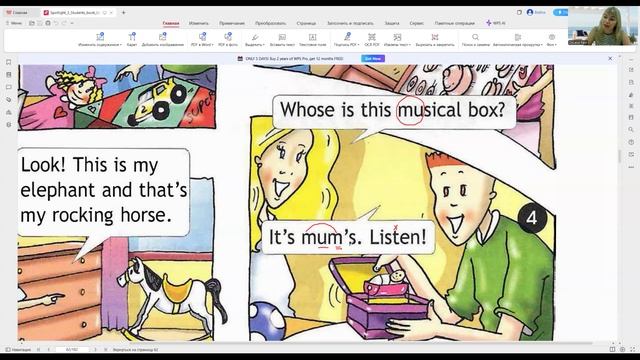640x360 pixels.
Task: Switch to Заполнить и подписать tab
Action: (350, 23)
